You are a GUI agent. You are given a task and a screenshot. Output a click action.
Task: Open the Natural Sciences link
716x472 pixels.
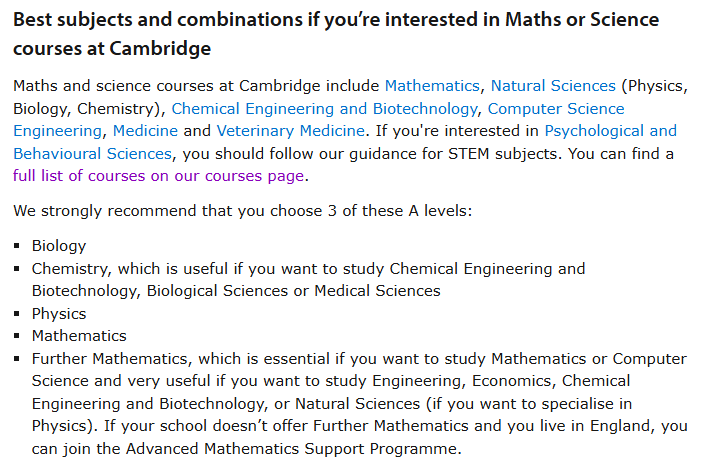(x=553, y=86)
